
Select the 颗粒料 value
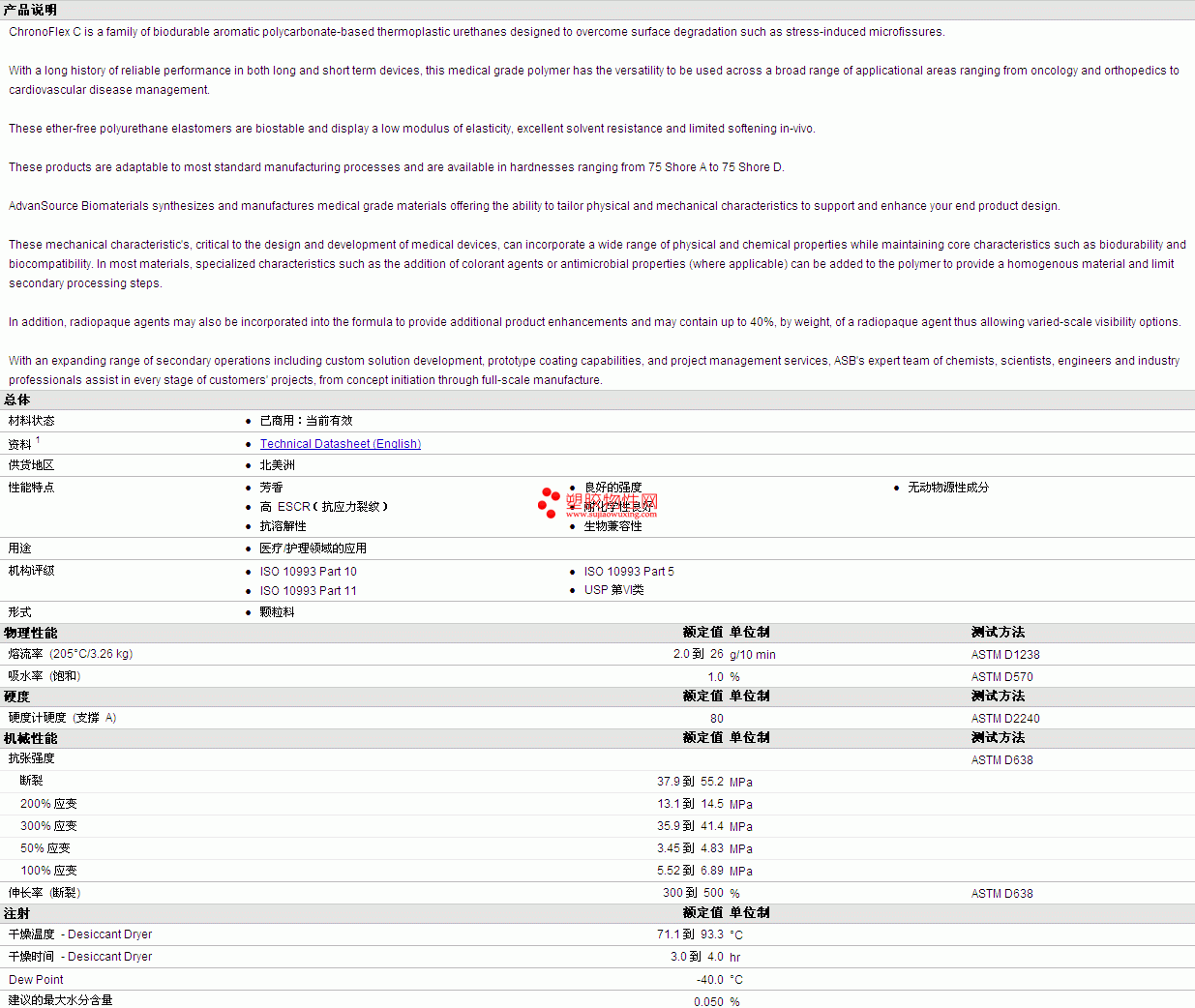(278, 612)
